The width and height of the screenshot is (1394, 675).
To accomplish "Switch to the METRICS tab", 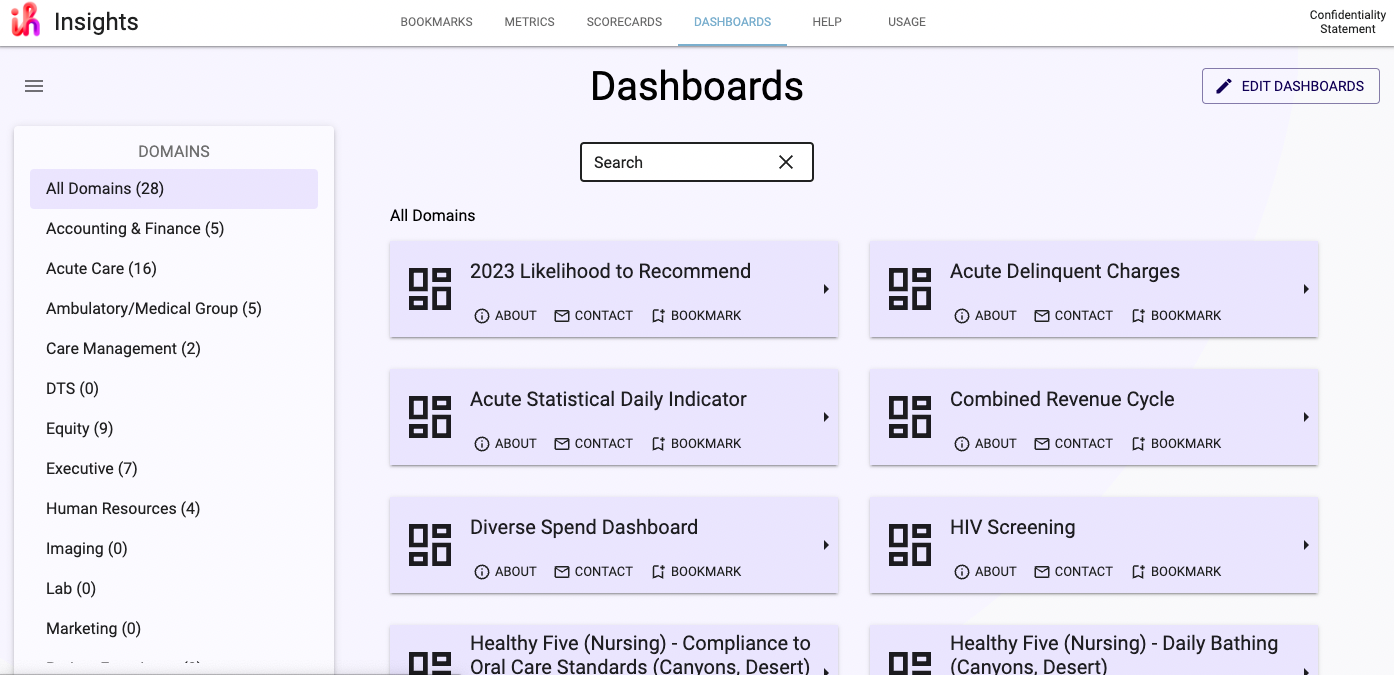I will 529,21.
